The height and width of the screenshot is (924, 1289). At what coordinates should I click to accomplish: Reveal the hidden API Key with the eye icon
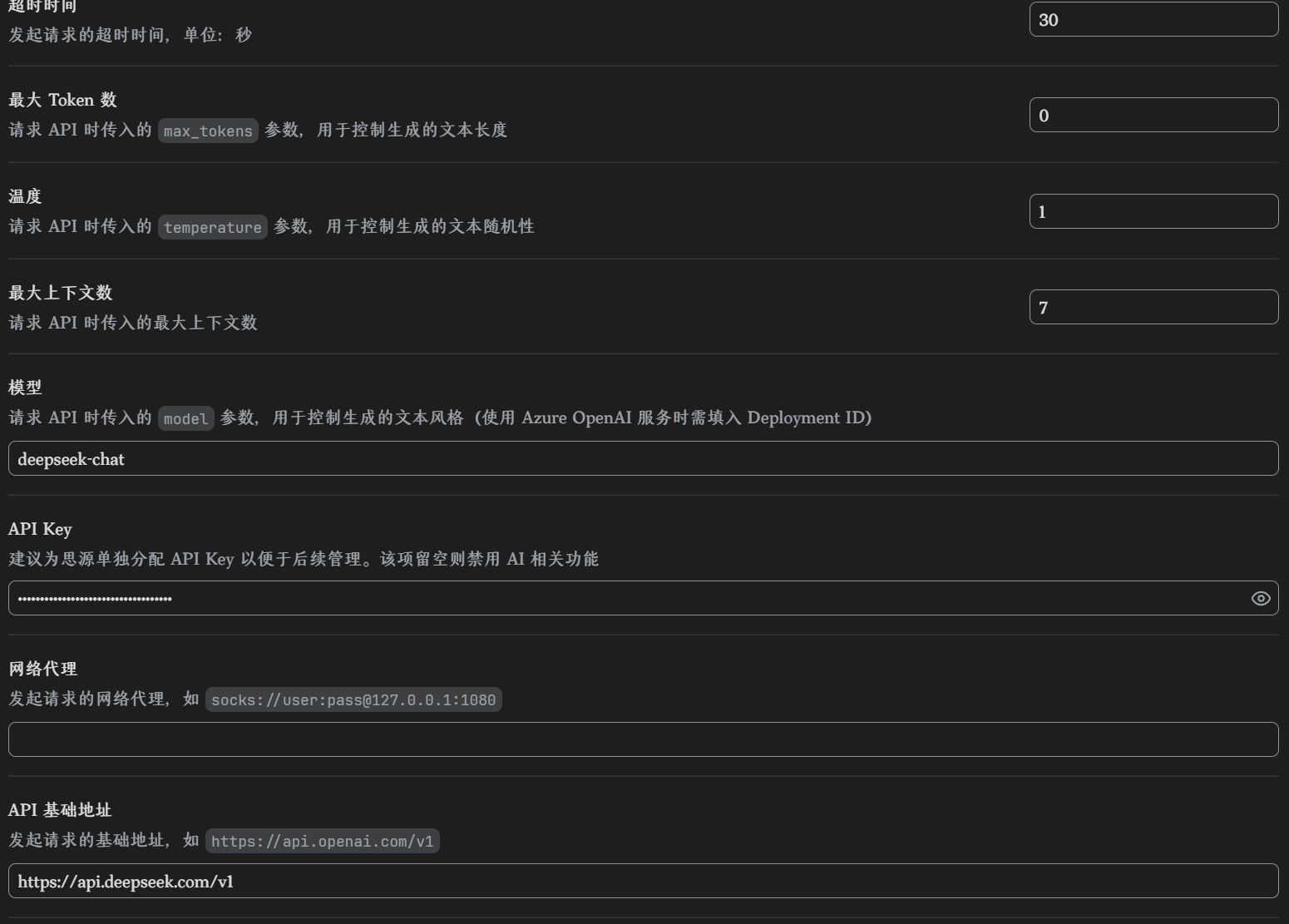coord(1261,599)
